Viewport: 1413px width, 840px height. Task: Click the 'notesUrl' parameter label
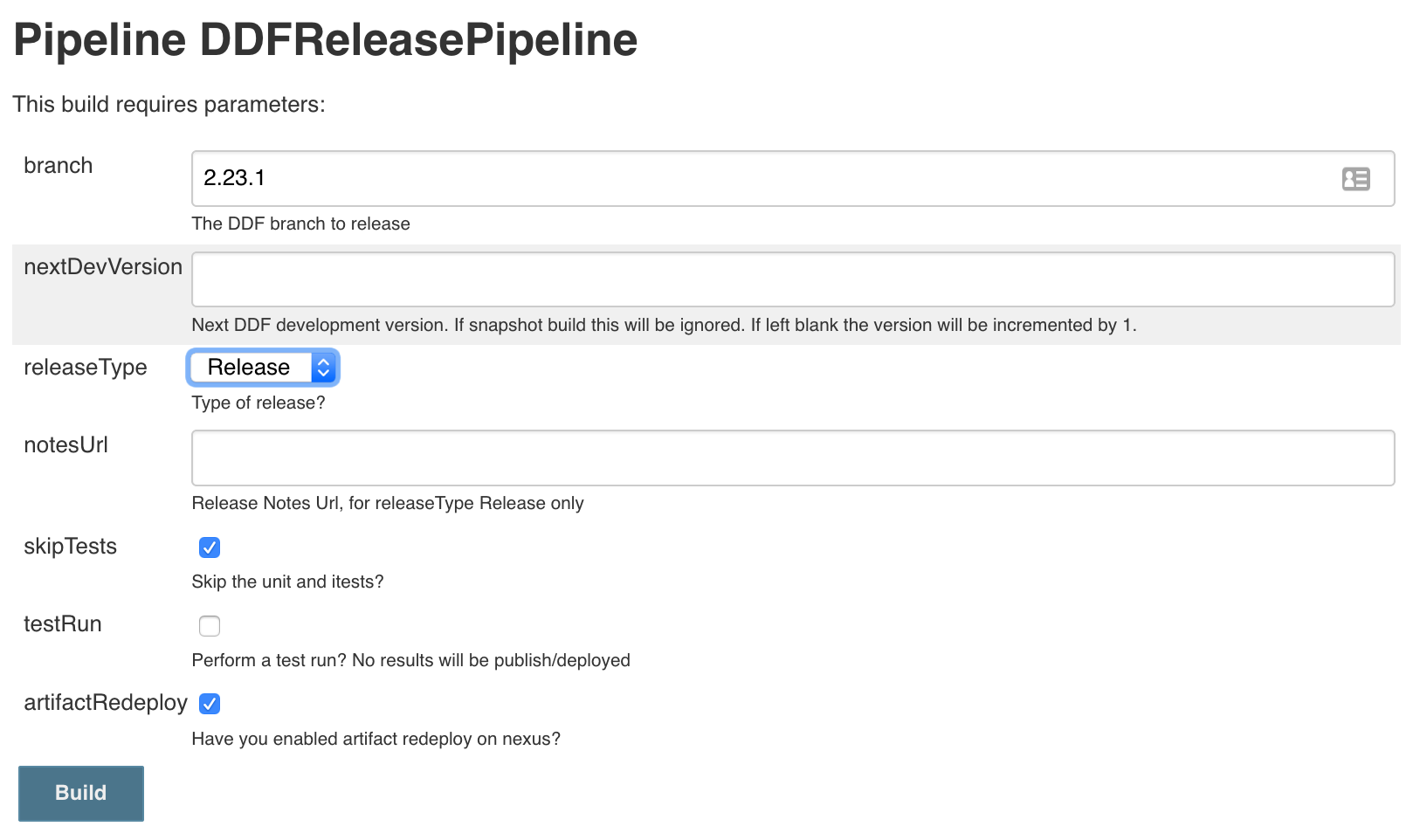pyautogui.click(x=66, y=445)
